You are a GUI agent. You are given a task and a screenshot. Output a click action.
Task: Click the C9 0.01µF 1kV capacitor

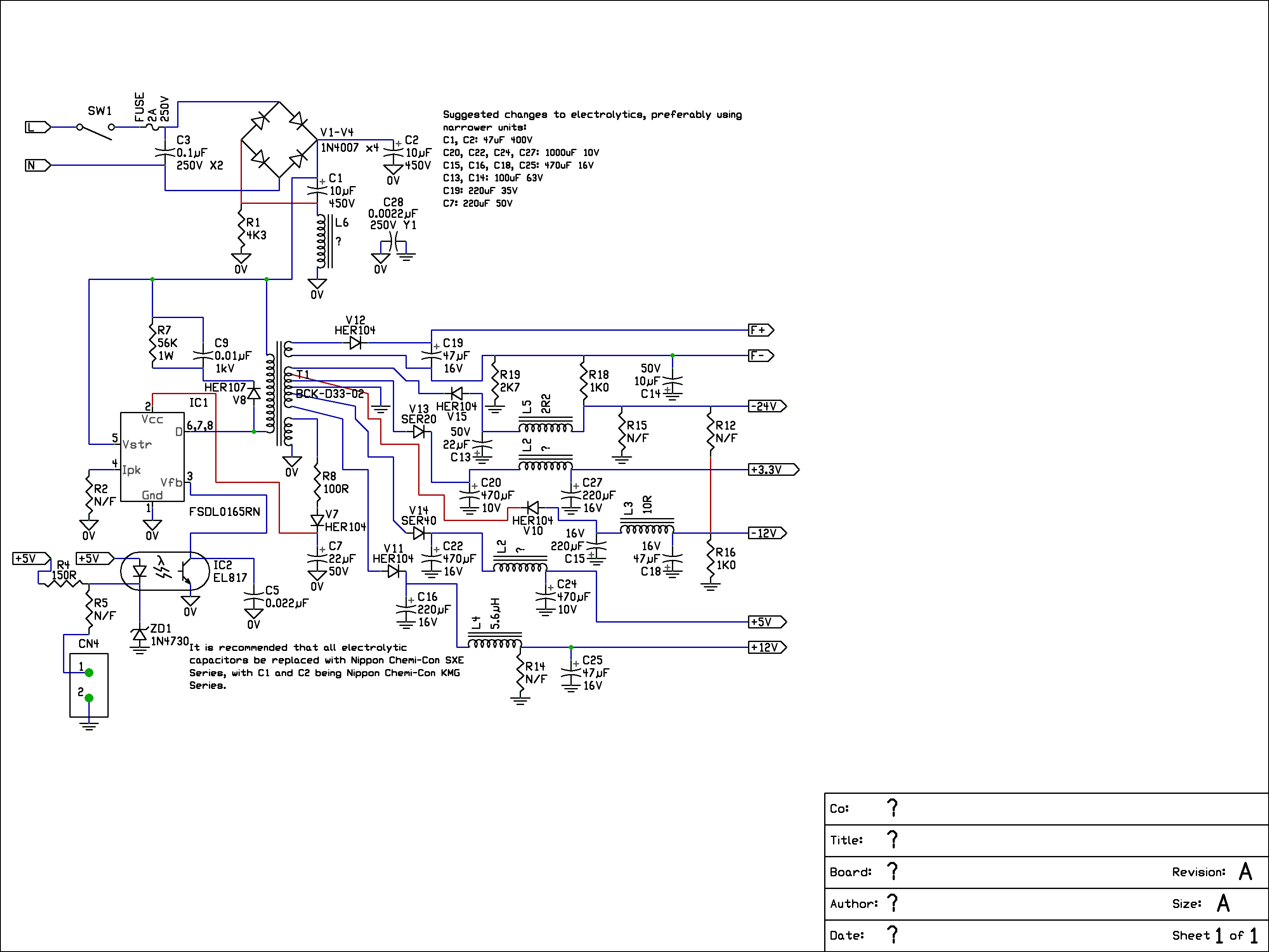coord(203,355)
